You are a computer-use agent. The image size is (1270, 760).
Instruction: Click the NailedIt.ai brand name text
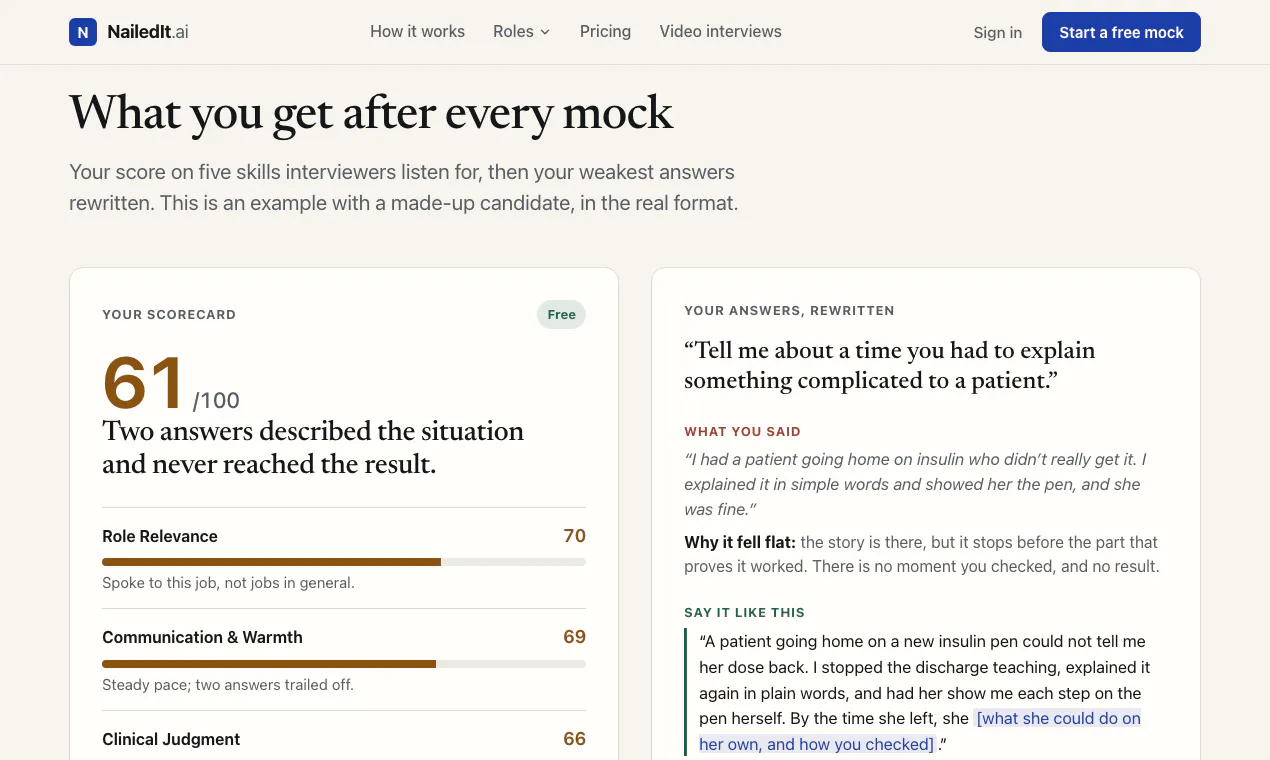coord(148,32)
